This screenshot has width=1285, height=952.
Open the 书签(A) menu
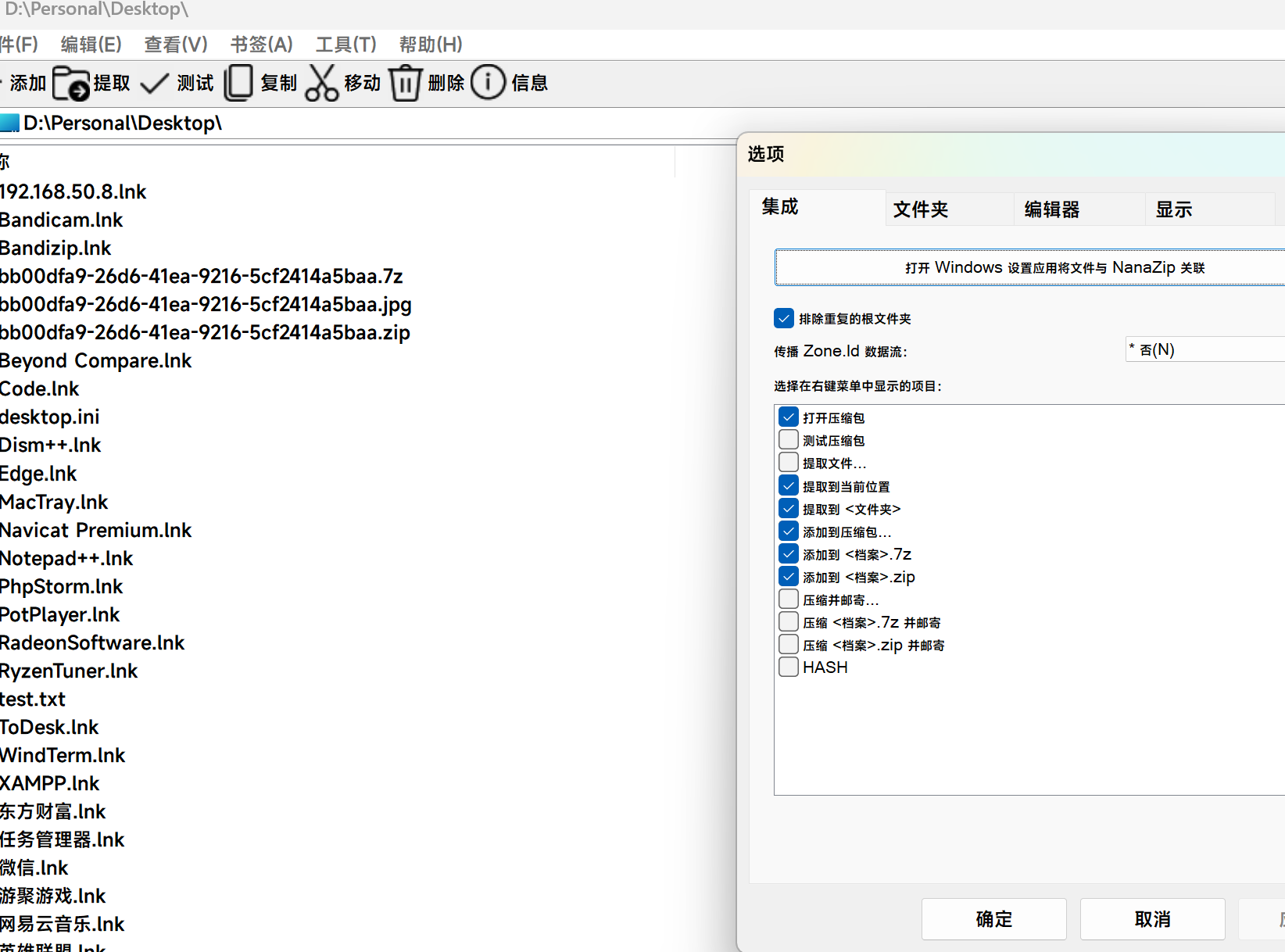(x=261, y=45)
